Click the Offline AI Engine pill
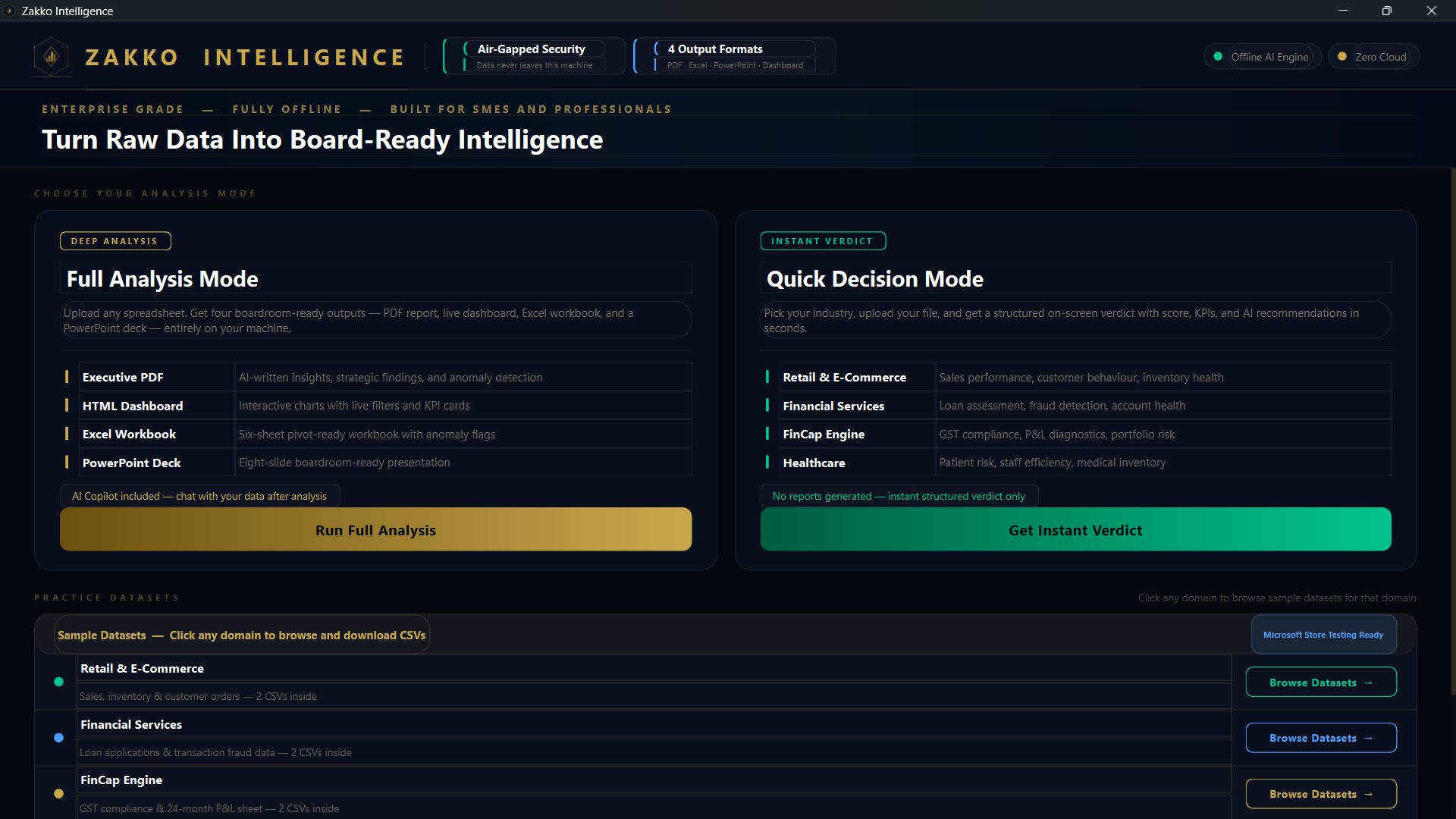 pos(1263,56)
